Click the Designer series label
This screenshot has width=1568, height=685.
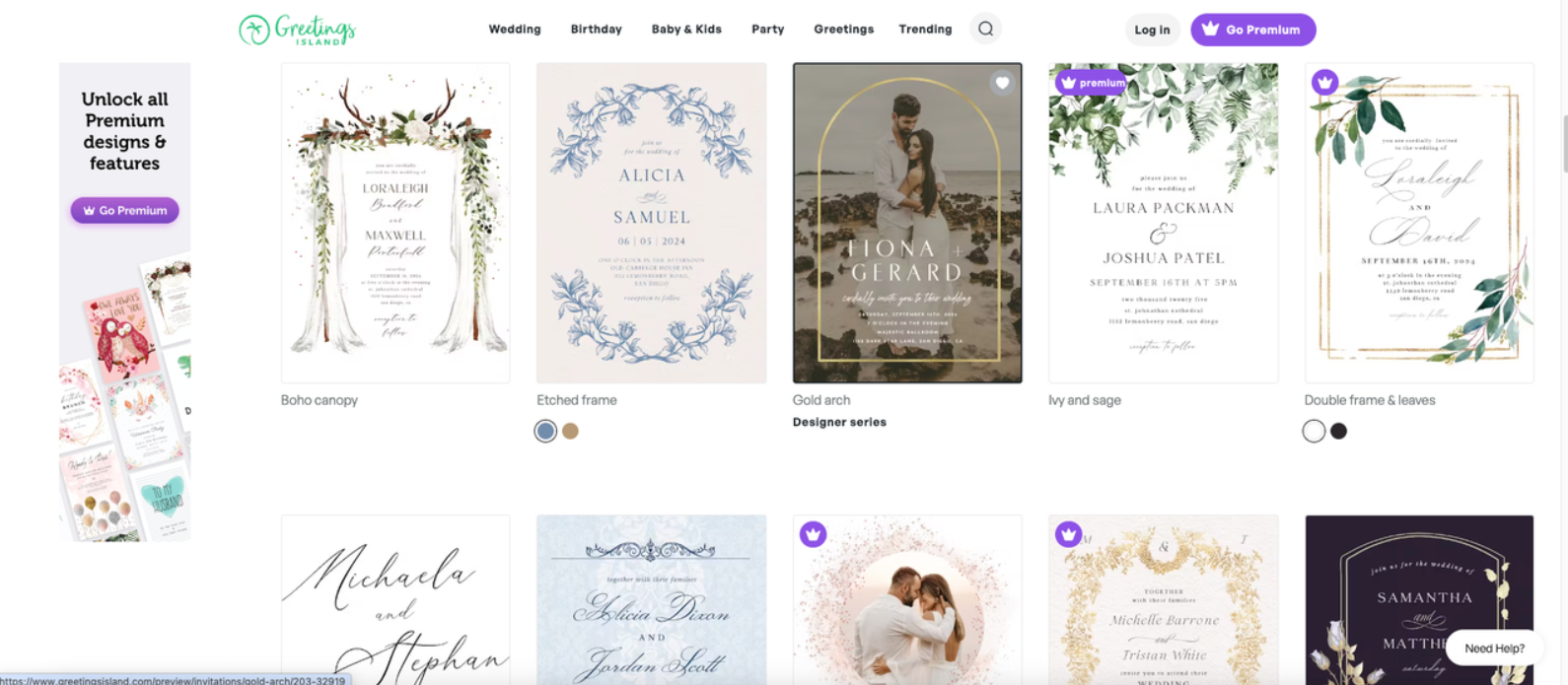(839, 422)
